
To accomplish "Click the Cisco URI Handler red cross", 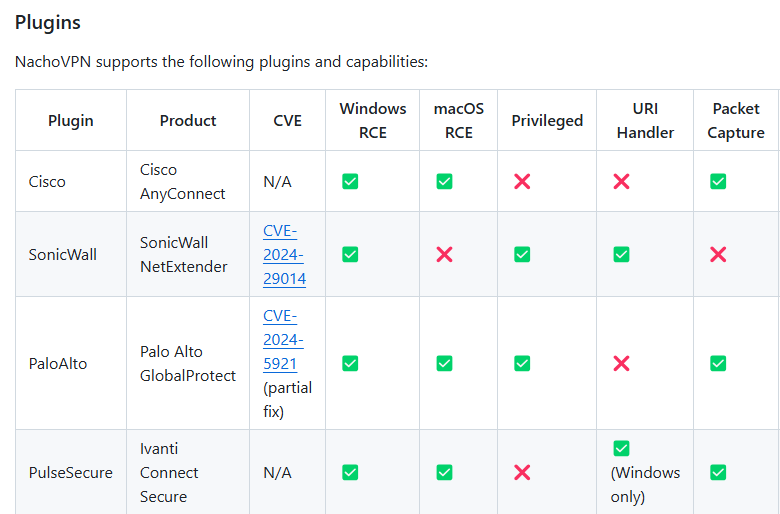I will click(621, 181).
